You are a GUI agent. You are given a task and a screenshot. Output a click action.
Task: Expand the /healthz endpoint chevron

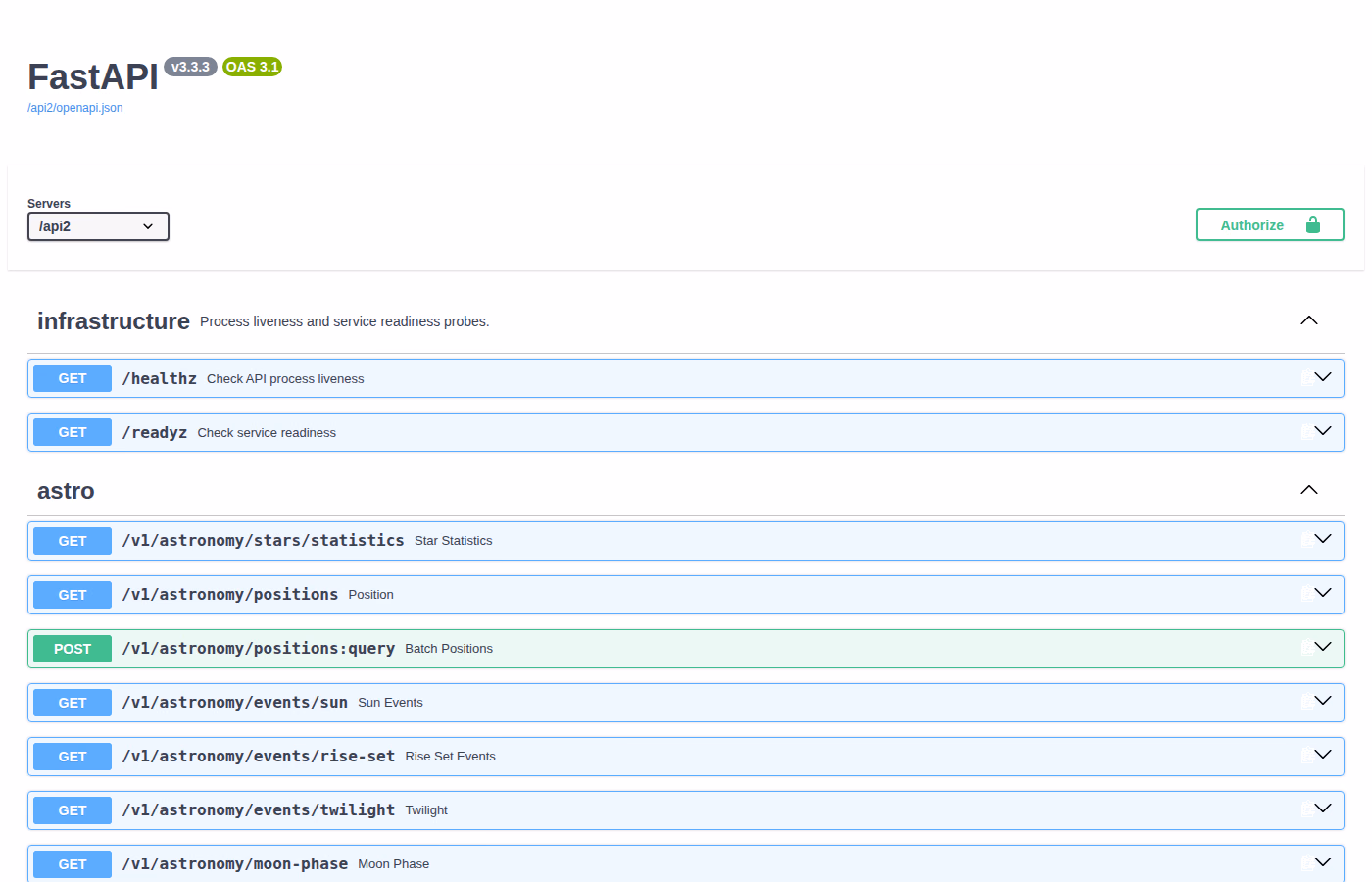[x=1323, y=377]
